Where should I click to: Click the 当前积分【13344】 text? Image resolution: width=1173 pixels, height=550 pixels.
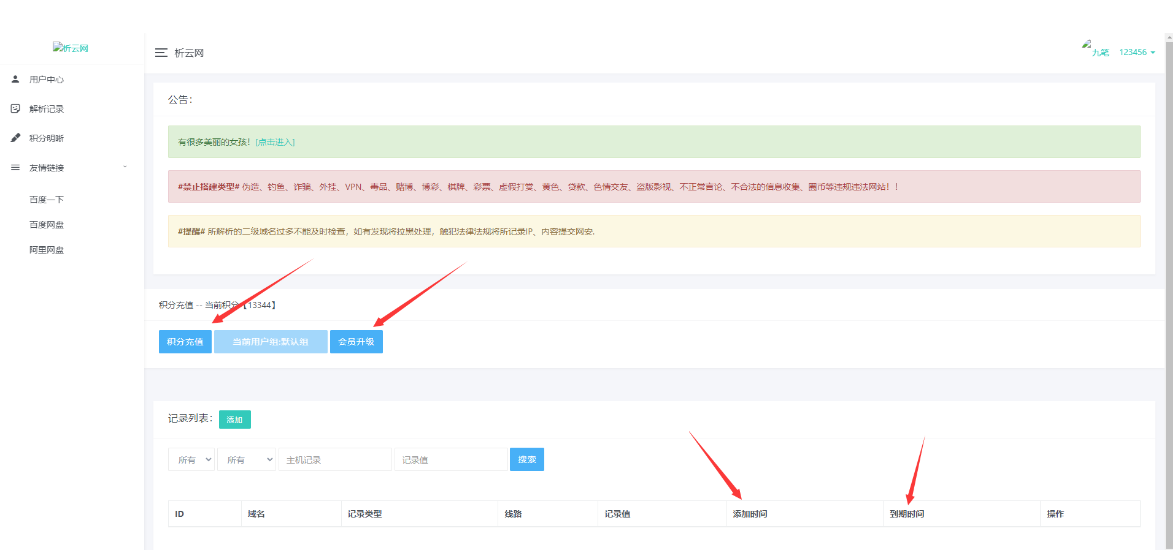click(x=241, y=305)
